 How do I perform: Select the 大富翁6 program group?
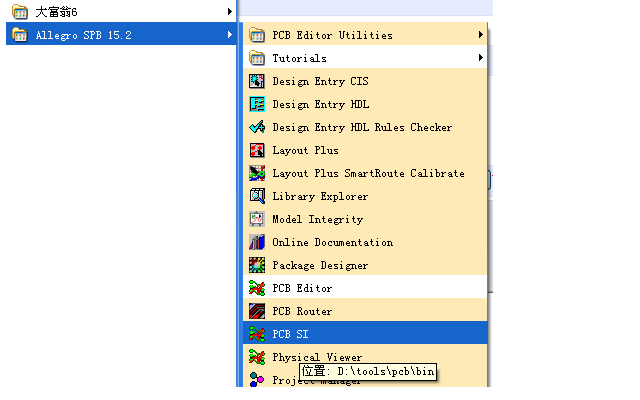tap(121, 12)
